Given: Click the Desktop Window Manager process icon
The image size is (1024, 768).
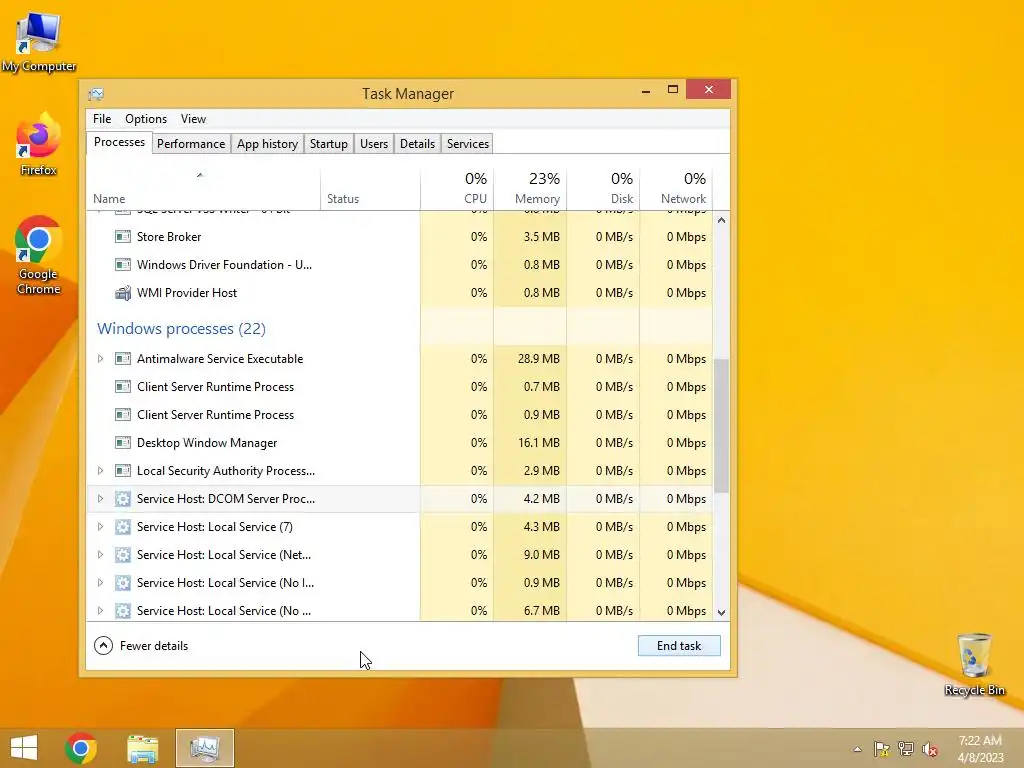Looking at the screenshot, I should (x=122, y=443).
